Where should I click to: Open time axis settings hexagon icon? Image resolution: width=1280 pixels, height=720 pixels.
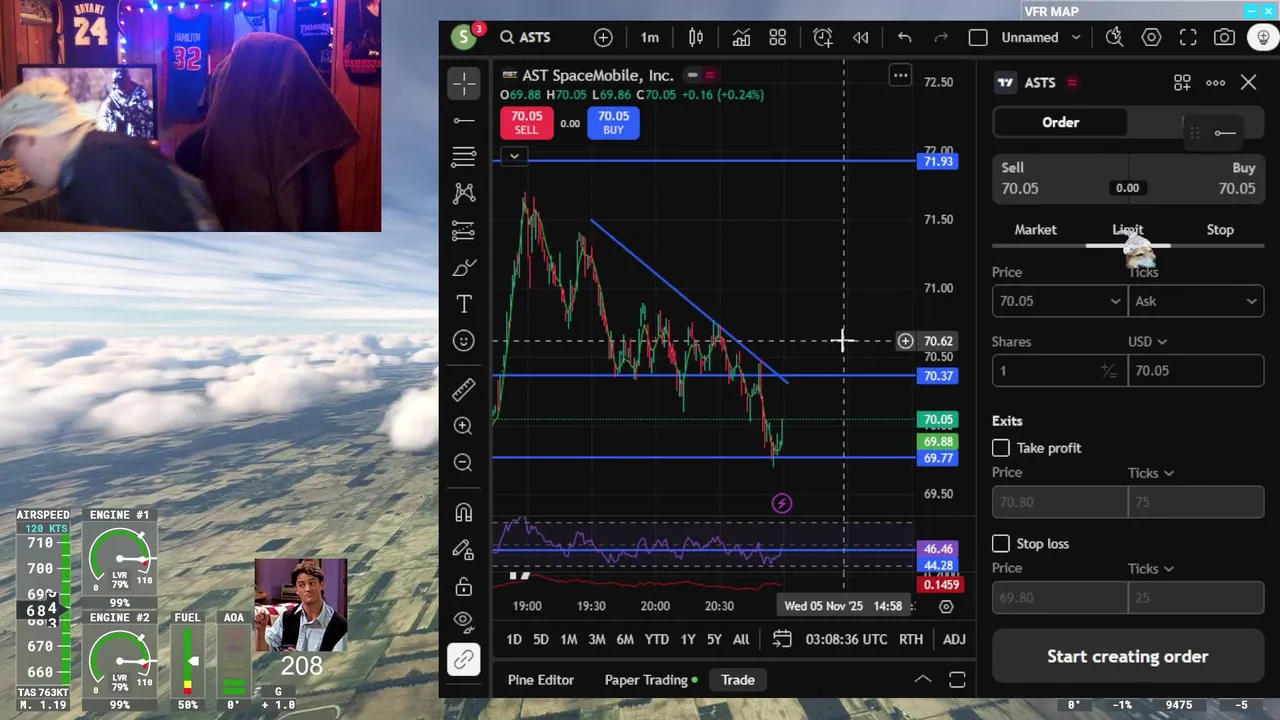pyautogui.click(x=946, y=606)
